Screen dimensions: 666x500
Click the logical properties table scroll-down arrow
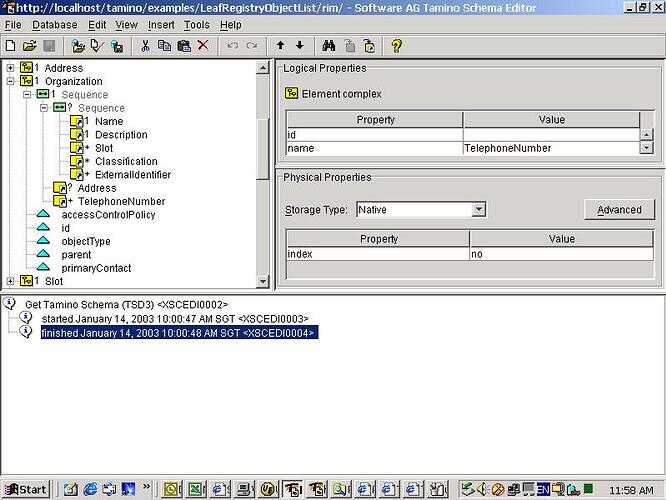[646, 148]
